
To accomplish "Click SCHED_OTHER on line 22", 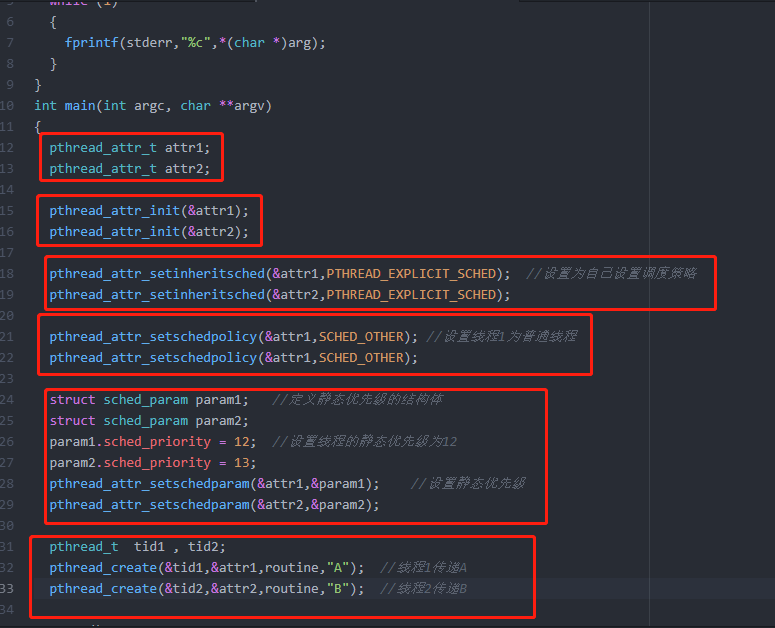I will click(x=361, y=358).
